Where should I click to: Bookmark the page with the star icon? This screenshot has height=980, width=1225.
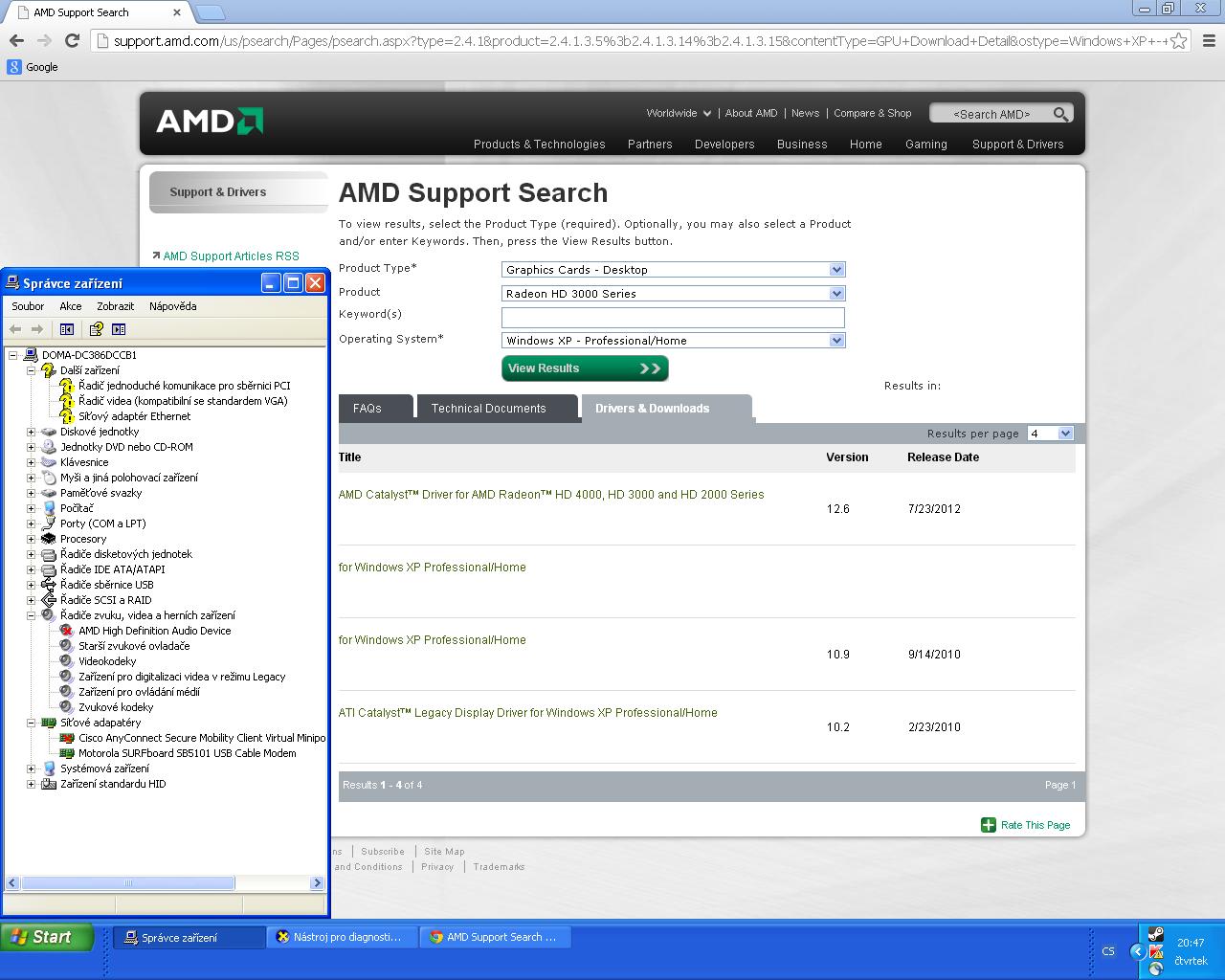(1179, 40)
